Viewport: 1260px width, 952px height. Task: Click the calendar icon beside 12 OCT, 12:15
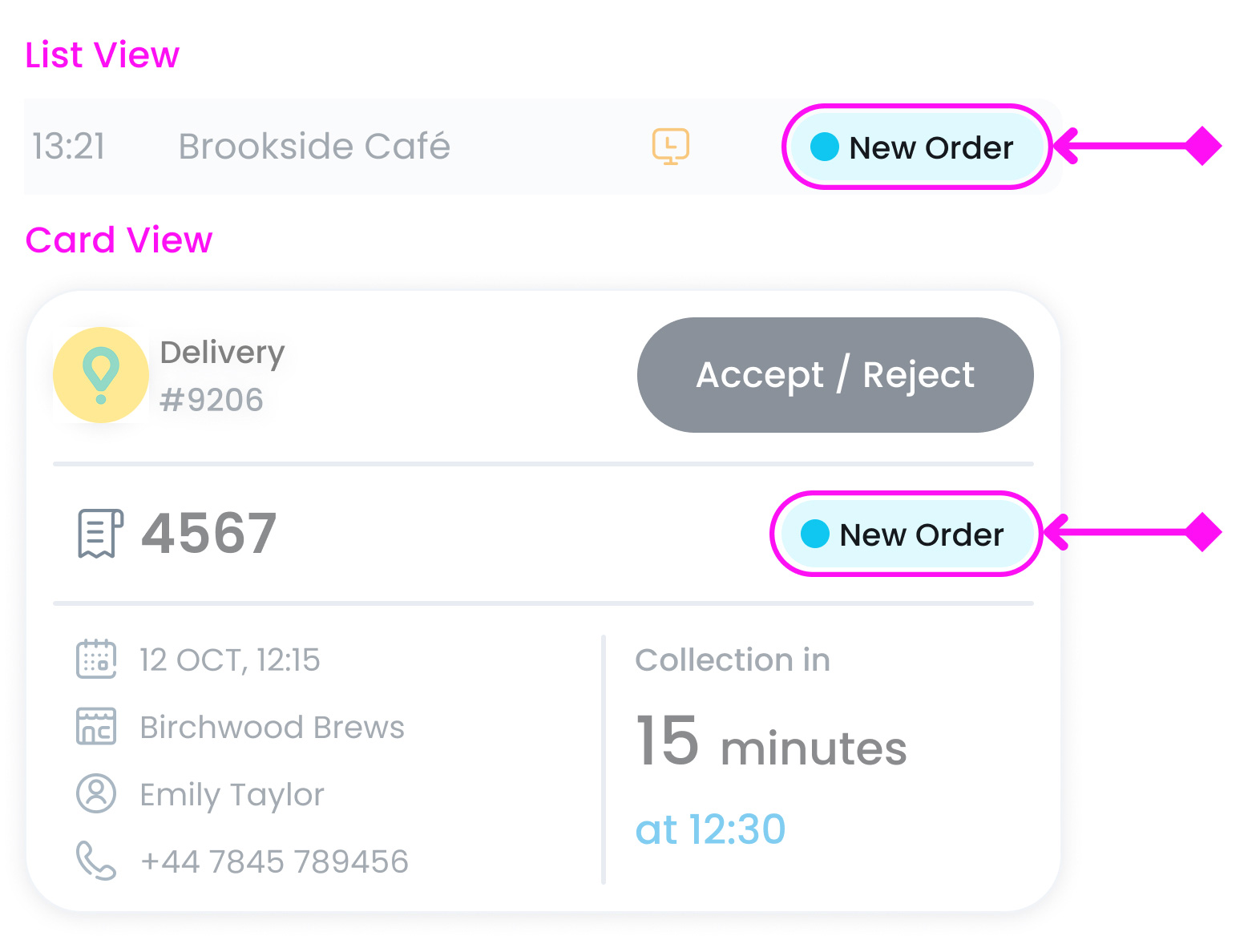[95, 660]
